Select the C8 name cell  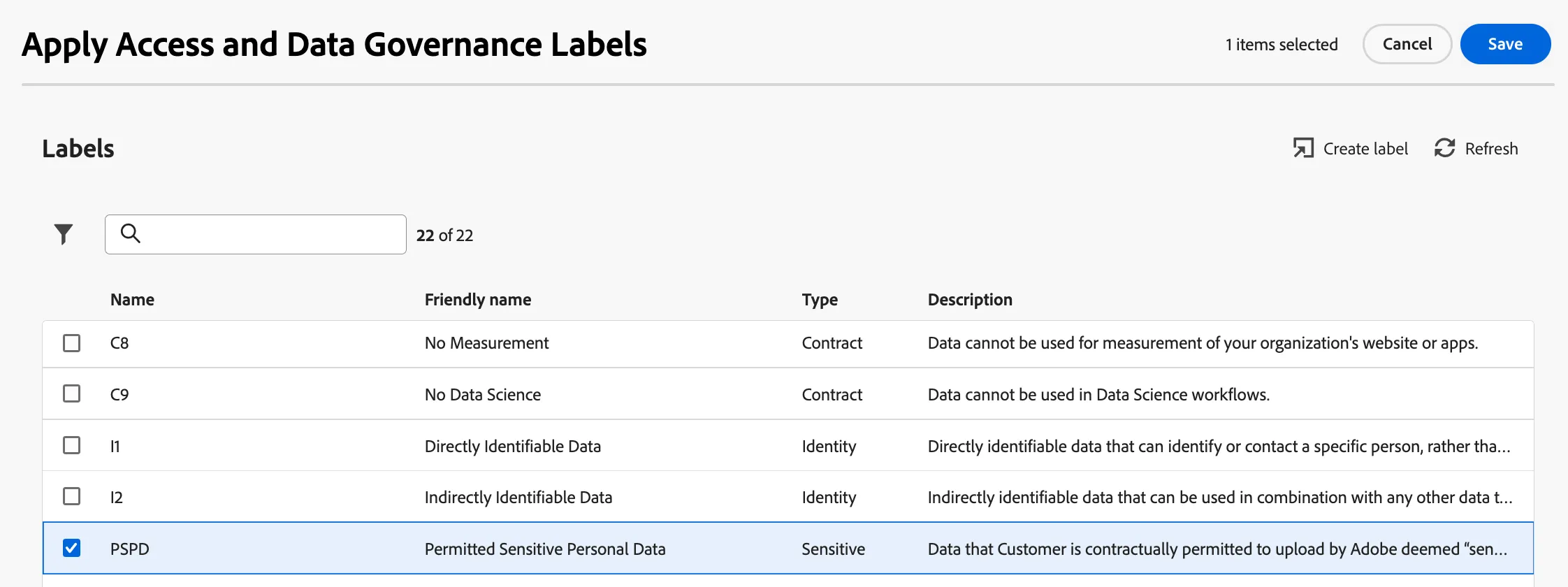pos(119,343)
